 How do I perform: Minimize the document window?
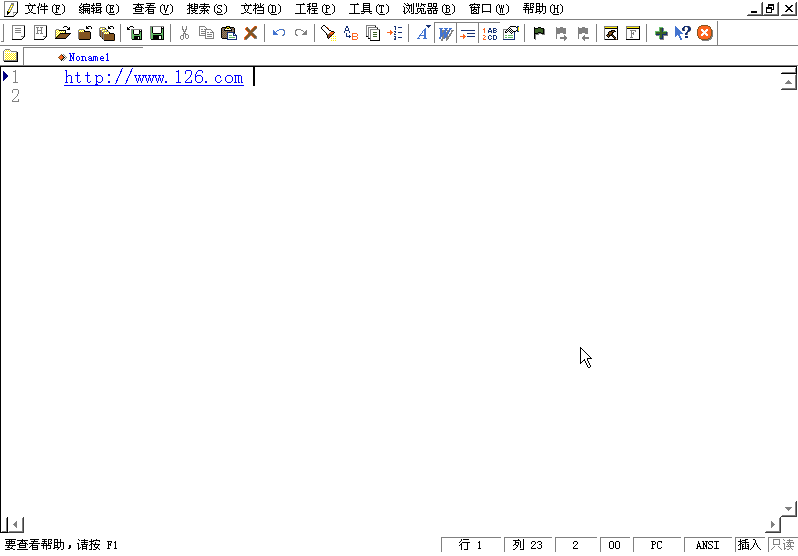tap(755, 9)
